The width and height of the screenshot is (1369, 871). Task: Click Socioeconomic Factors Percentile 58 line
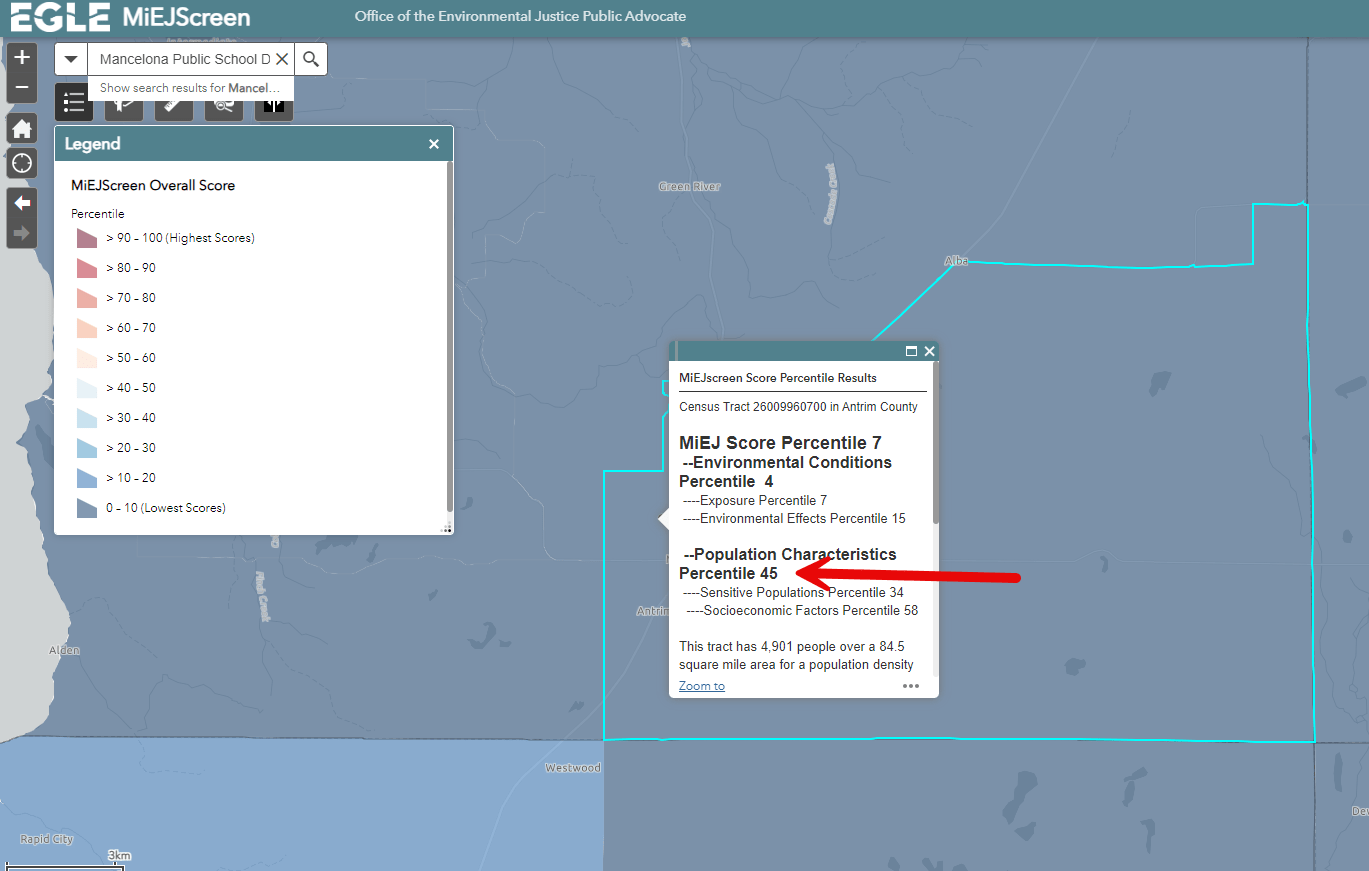(x=802, y=610)
